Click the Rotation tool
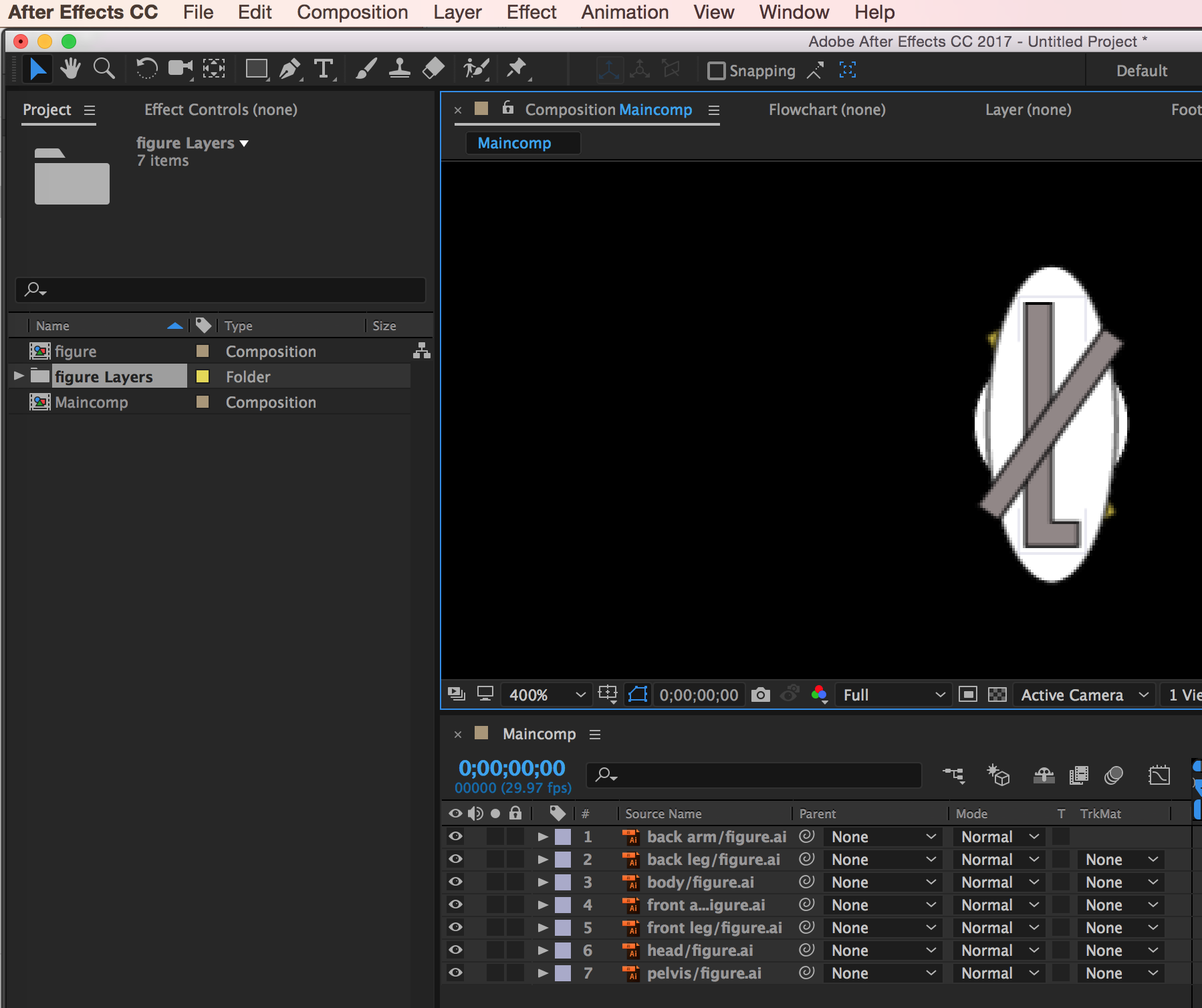This screenshot has height=1008, width=1202. 146,69
